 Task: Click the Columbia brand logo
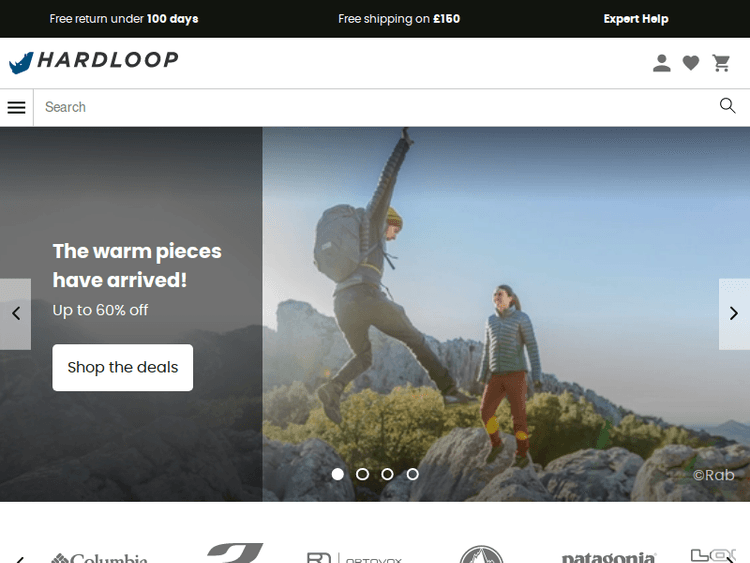tap(99, 556)
